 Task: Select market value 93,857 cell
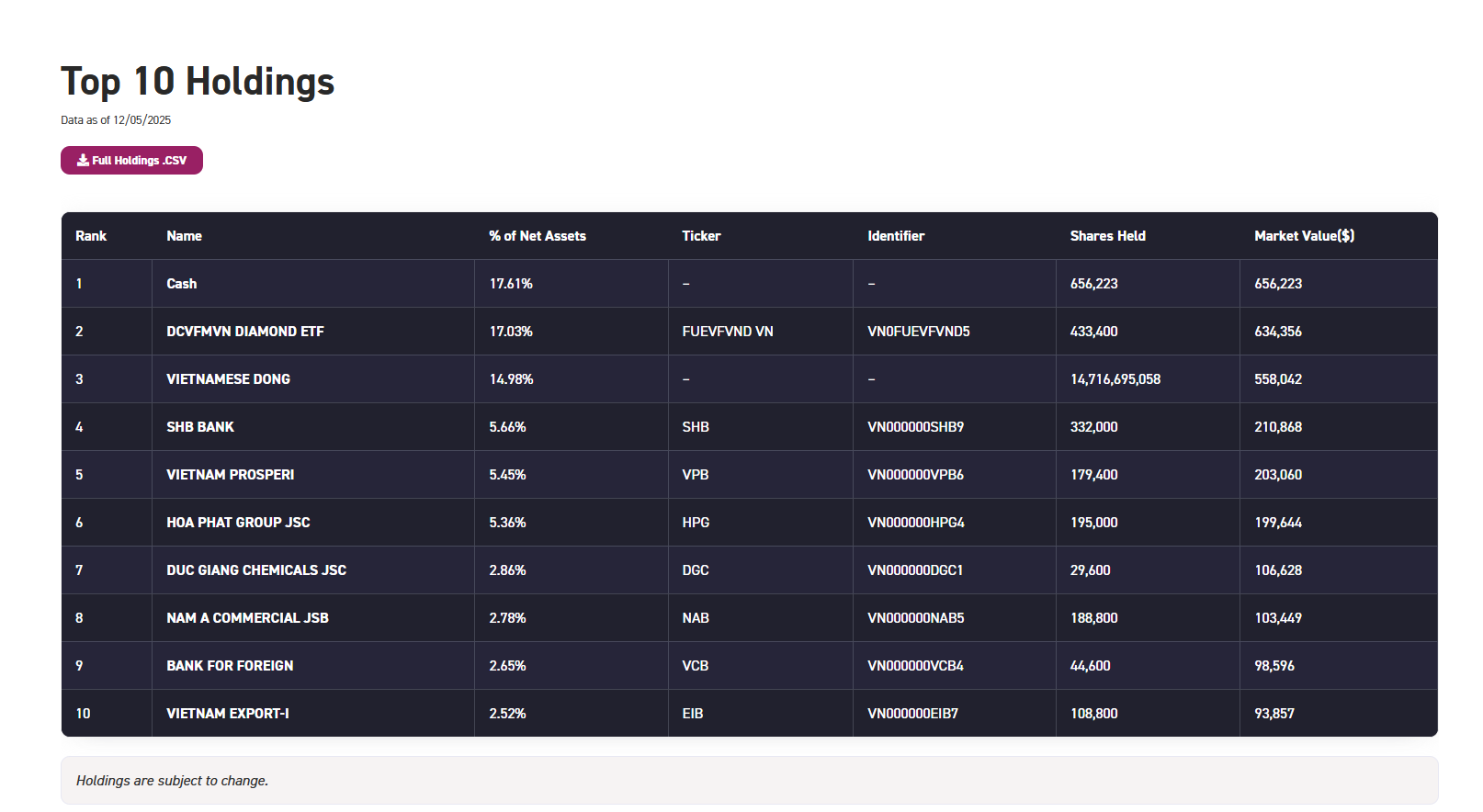pos(1274,714)
